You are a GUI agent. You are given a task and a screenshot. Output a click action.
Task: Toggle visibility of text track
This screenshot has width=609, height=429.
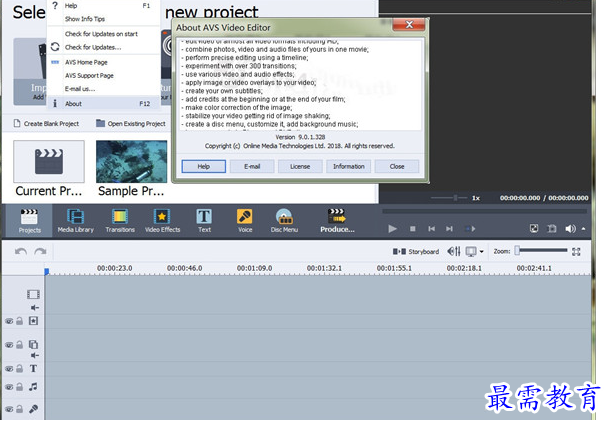pyautogui.click(x=9, y=369)
